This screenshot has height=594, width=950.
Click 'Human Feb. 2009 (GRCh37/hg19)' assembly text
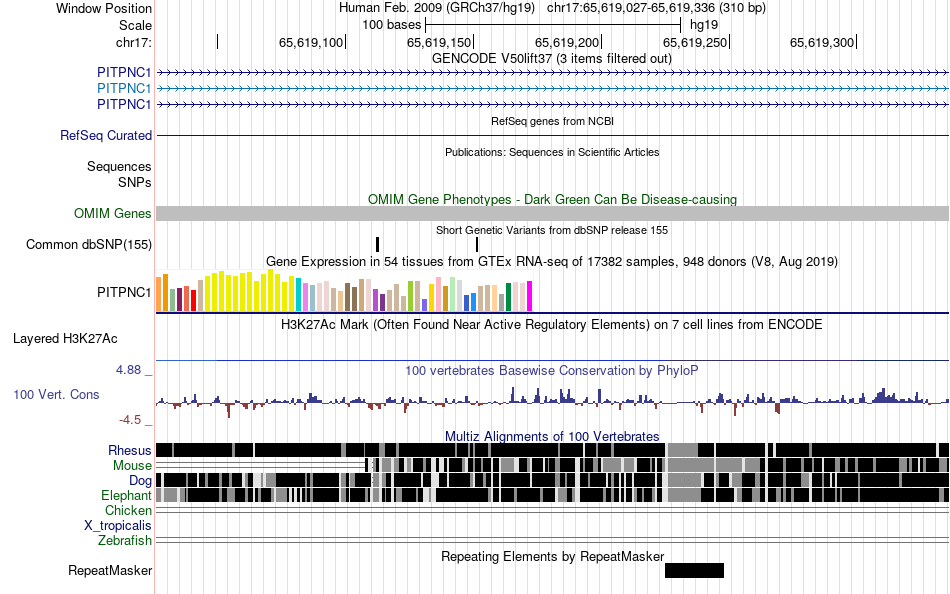437,8
